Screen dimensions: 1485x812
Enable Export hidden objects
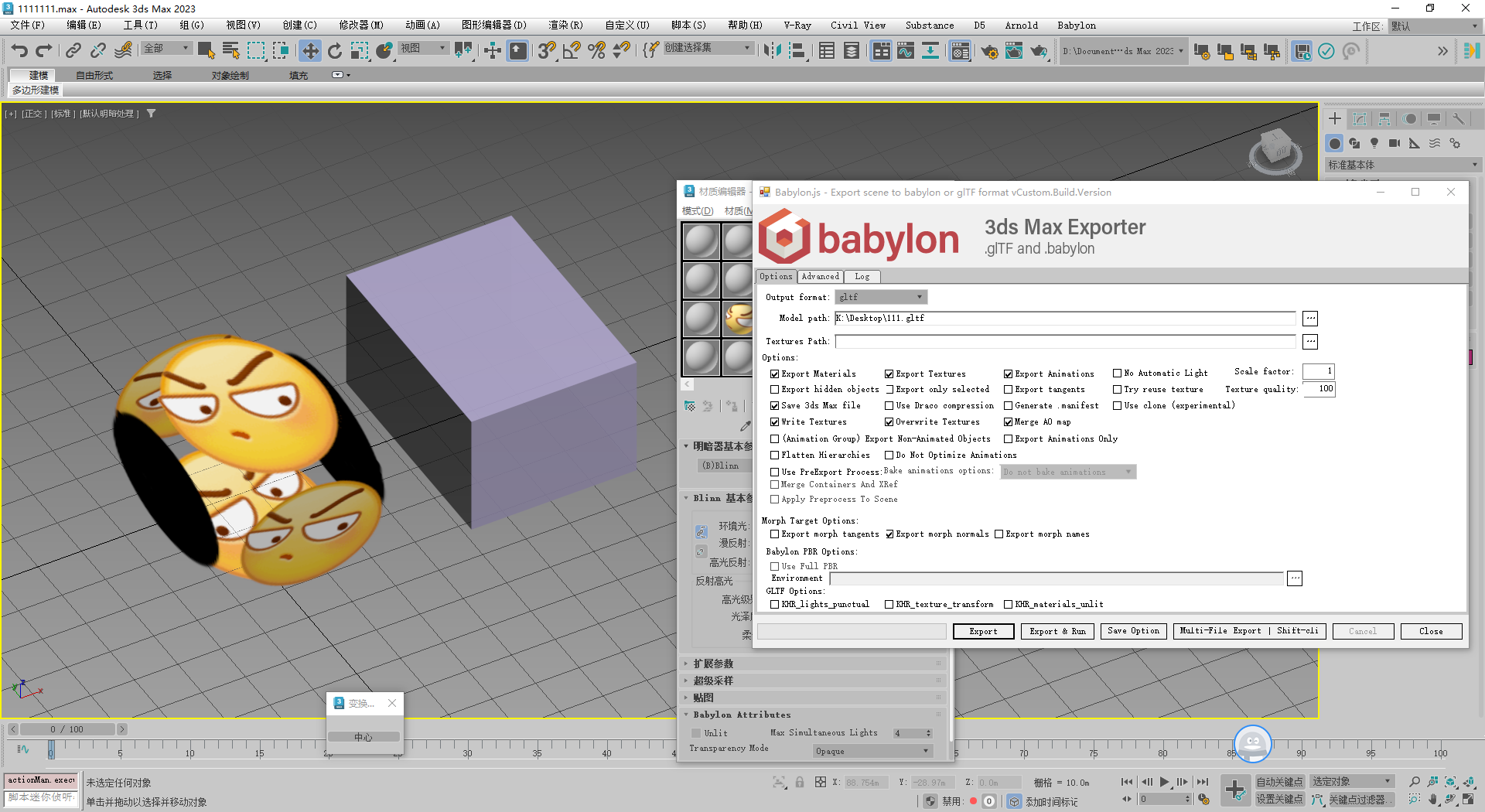[774, 390]
